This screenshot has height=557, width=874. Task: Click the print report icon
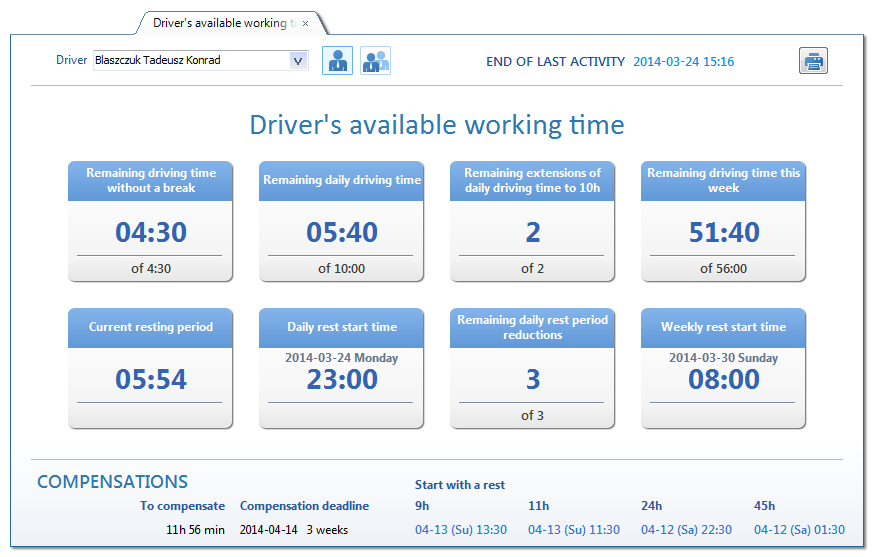(813, 61)
